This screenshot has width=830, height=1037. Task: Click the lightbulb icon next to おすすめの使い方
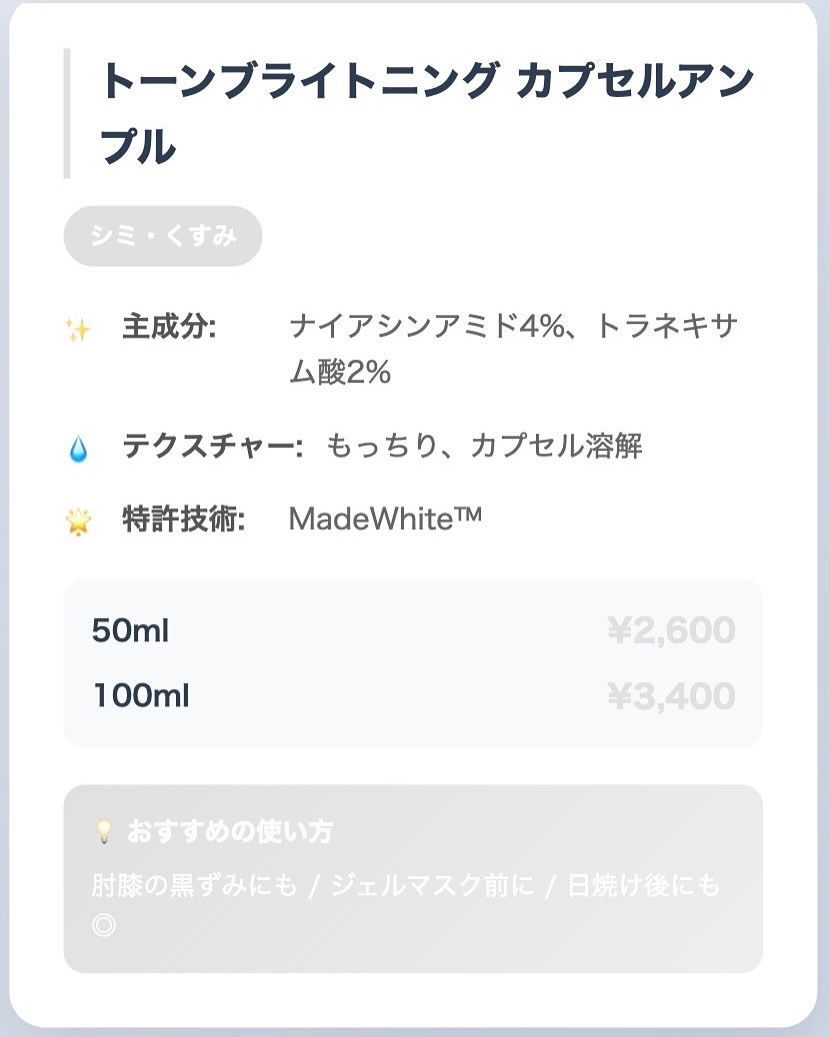click(x=102, y=831)
